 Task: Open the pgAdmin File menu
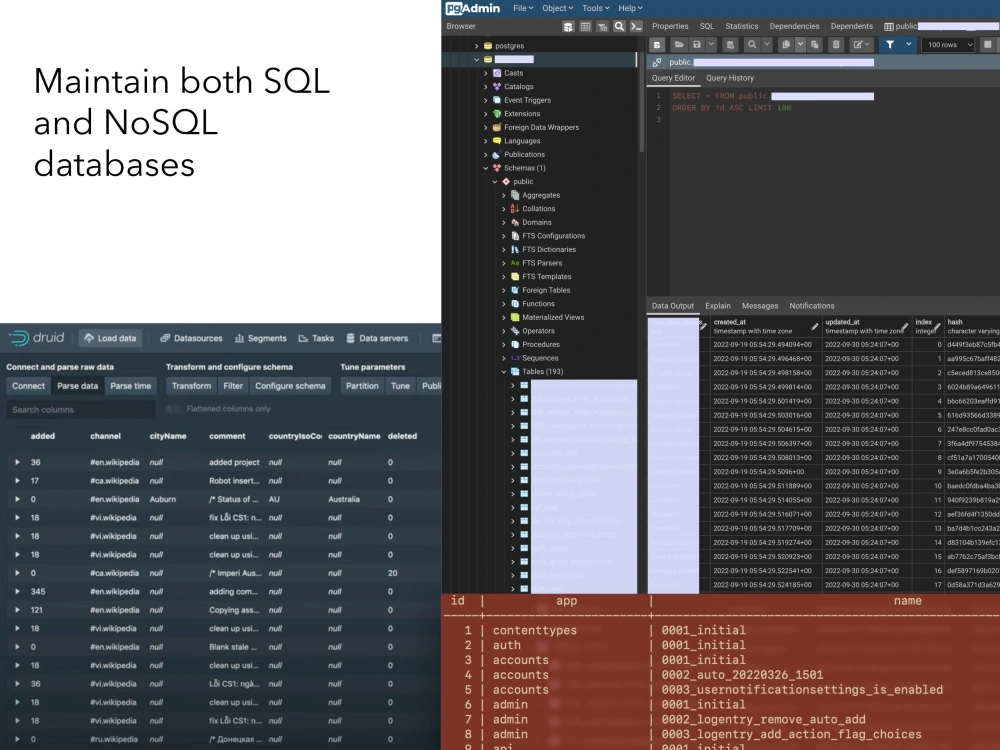523,8
